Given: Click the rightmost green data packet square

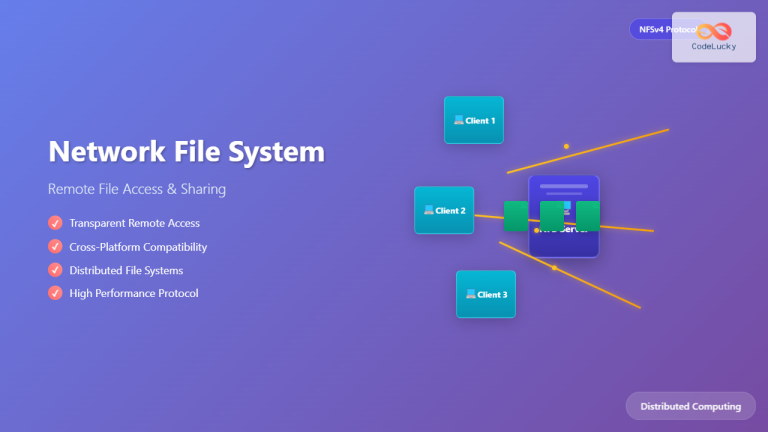Looking at the screenshot, I should [x=588, y=216].
